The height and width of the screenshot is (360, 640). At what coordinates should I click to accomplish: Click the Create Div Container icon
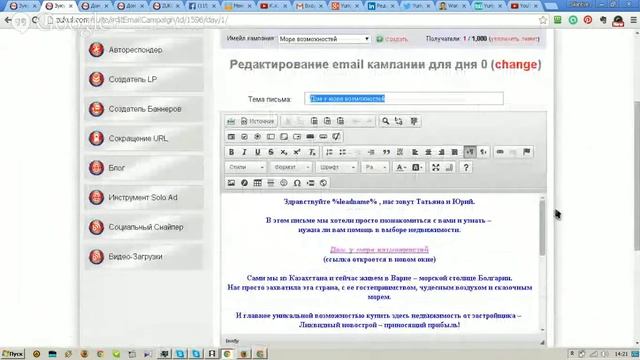click(x=400, y=152)
